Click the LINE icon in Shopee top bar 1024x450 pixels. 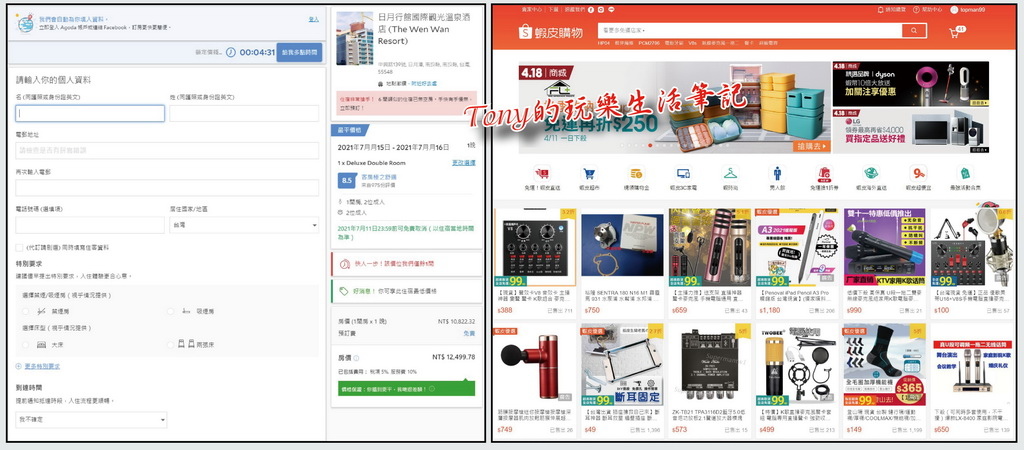point(611,10)
